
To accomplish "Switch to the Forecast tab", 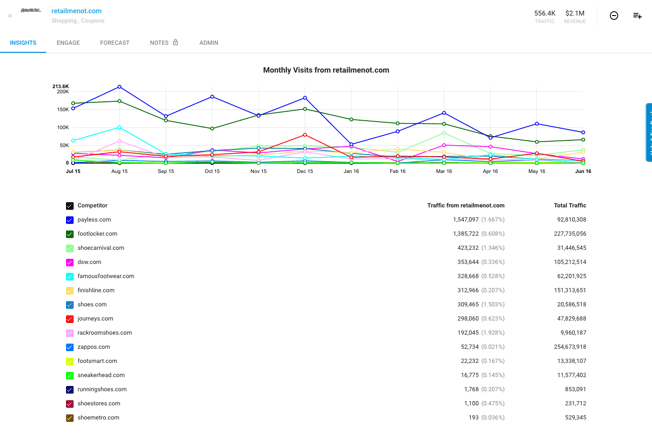I will (115, 43).
